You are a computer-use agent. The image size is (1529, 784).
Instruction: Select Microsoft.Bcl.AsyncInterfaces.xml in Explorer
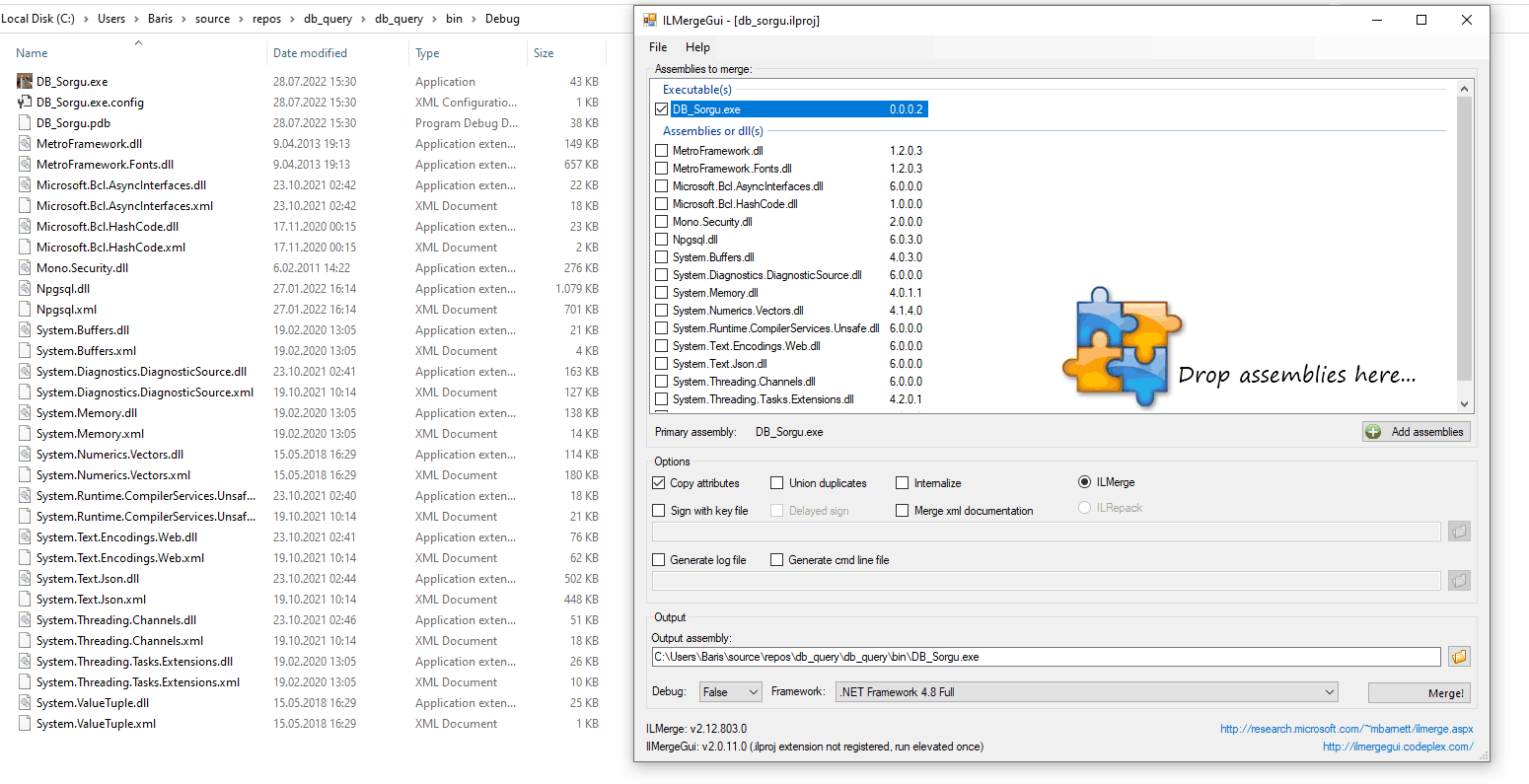[124, 205]
